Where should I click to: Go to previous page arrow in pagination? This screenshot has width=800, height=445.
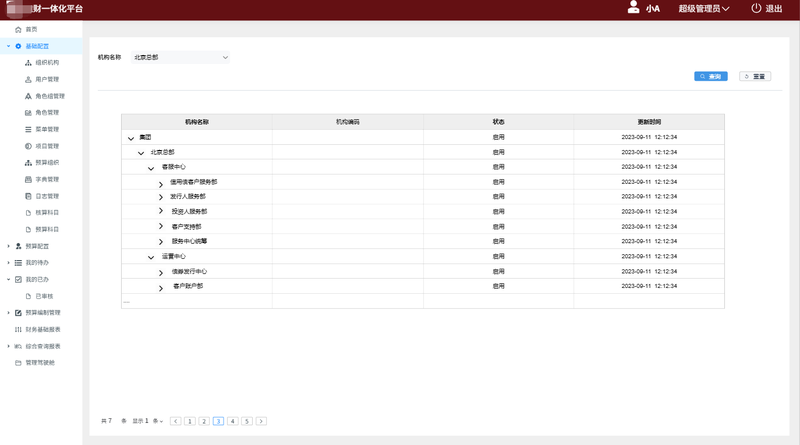[x=176, y=421]
